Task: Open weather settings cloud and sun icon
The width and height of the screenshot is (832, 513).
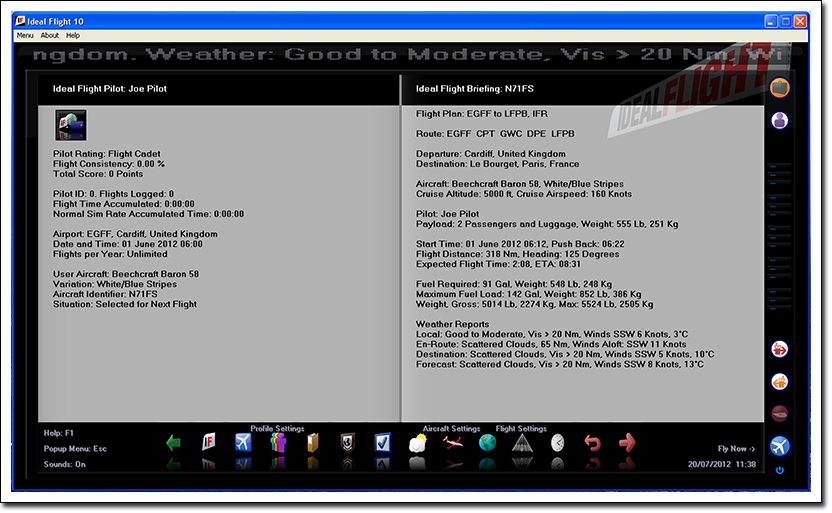Action: point(418,442)
